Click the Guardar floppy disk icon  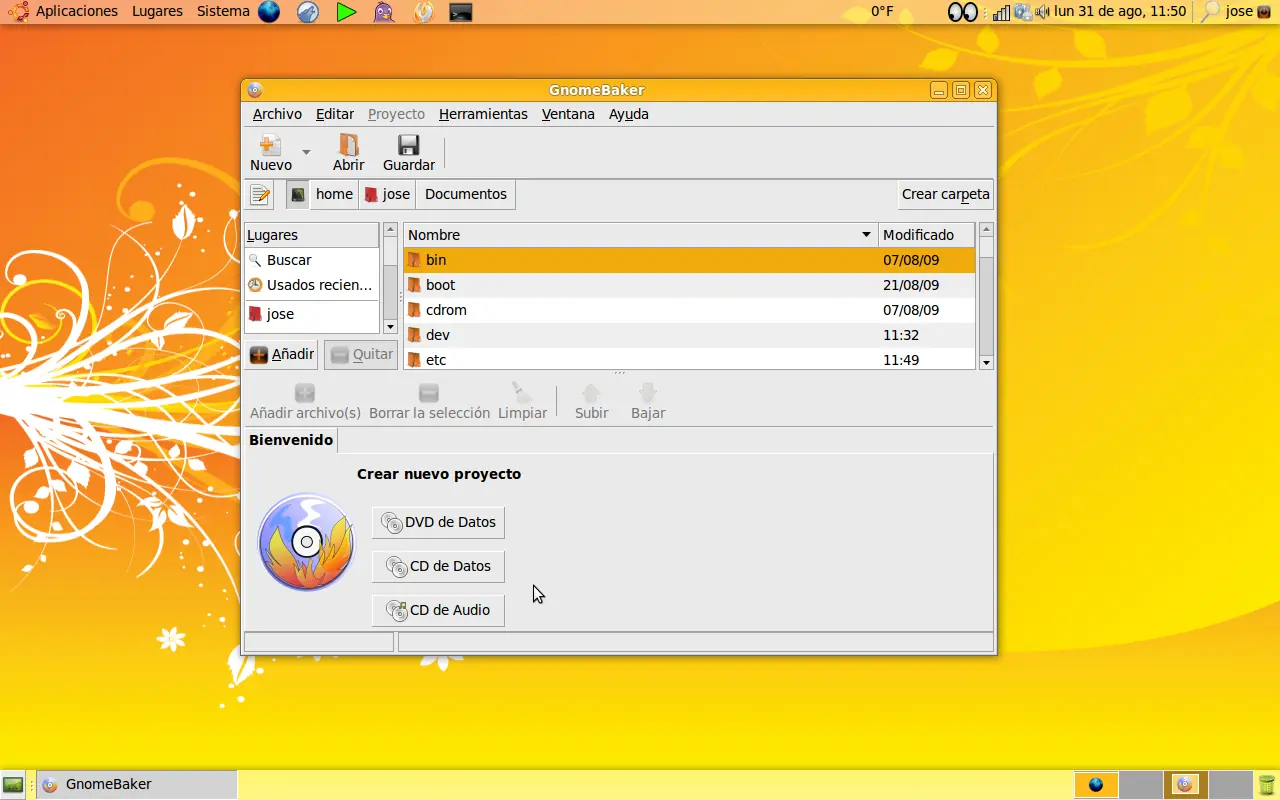(408, 145)
